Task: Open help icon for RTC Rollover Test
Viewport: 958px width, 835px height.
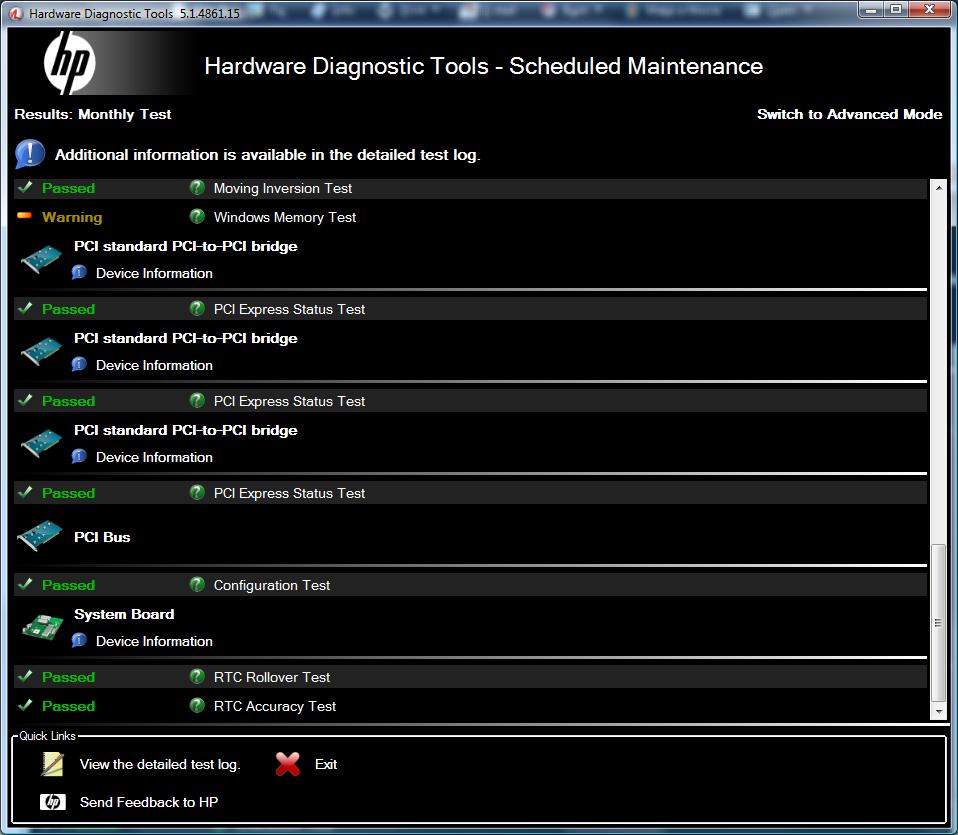Action: point(197,677)
